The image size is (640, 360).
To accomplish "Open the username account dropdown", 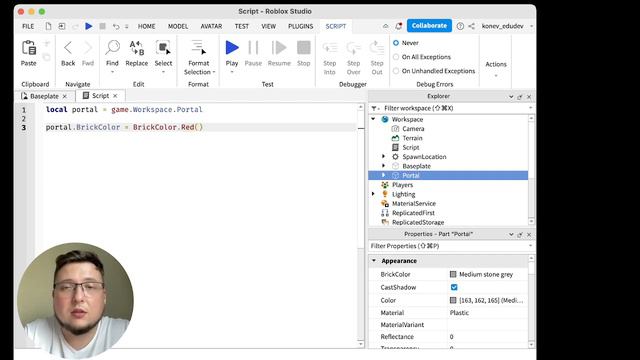I will click(531, 26).
